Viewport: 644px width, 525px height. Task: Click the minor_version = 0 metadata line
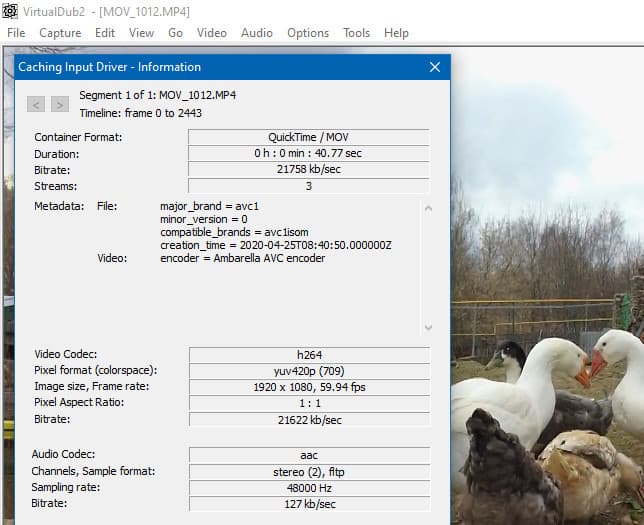pyautogui.click(x=204, y=219)
